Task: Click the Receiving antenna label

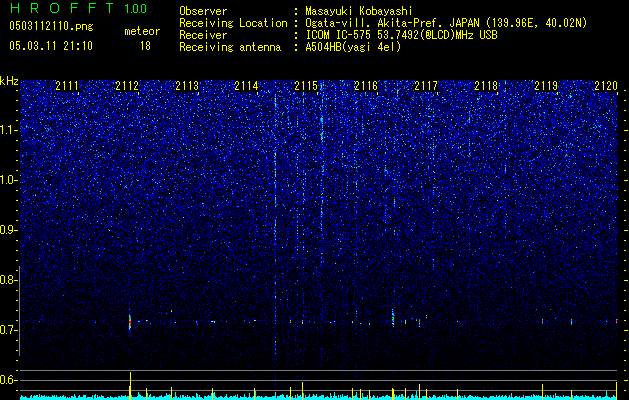Action: (230, 47)
